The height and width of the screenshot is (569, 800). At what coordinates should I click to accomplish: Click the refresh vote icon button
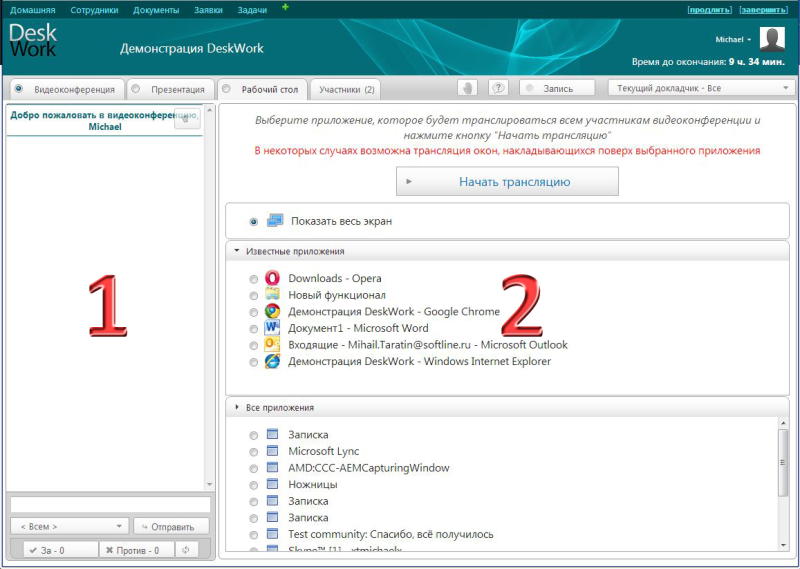click(186, 550)
